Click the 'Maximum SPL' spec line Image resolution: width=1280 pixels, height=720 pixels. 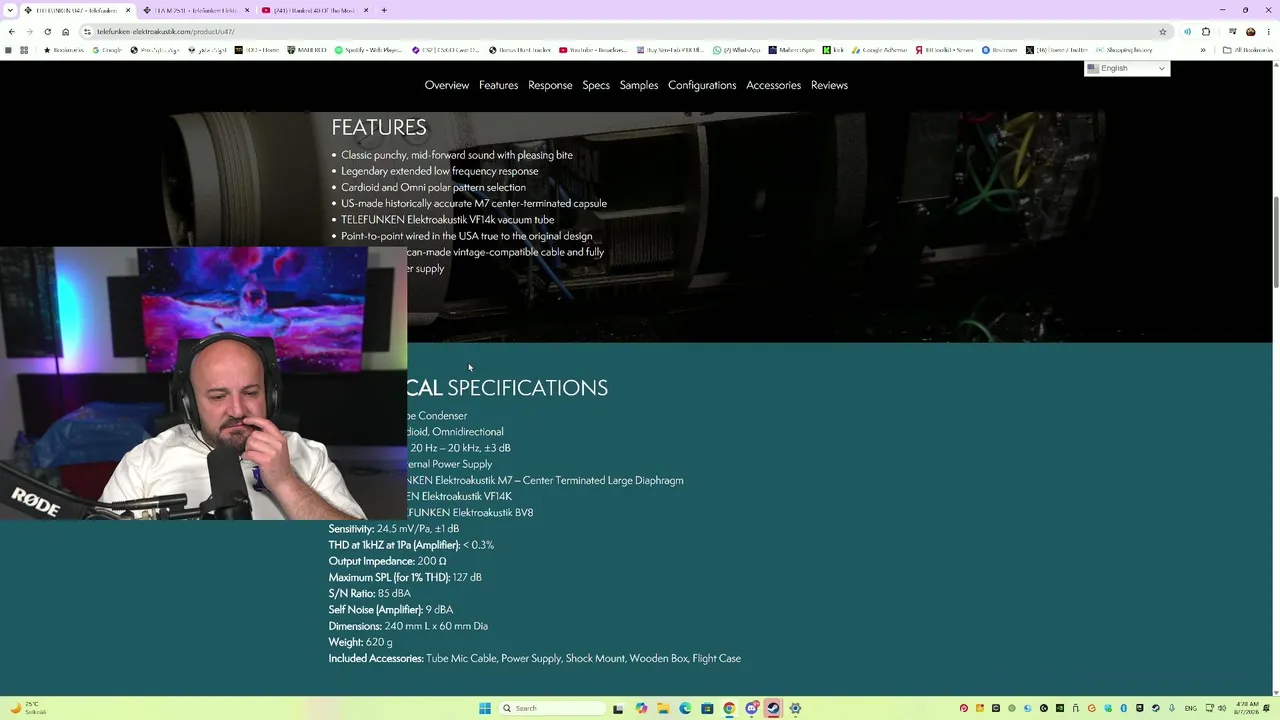click(405, 577)
